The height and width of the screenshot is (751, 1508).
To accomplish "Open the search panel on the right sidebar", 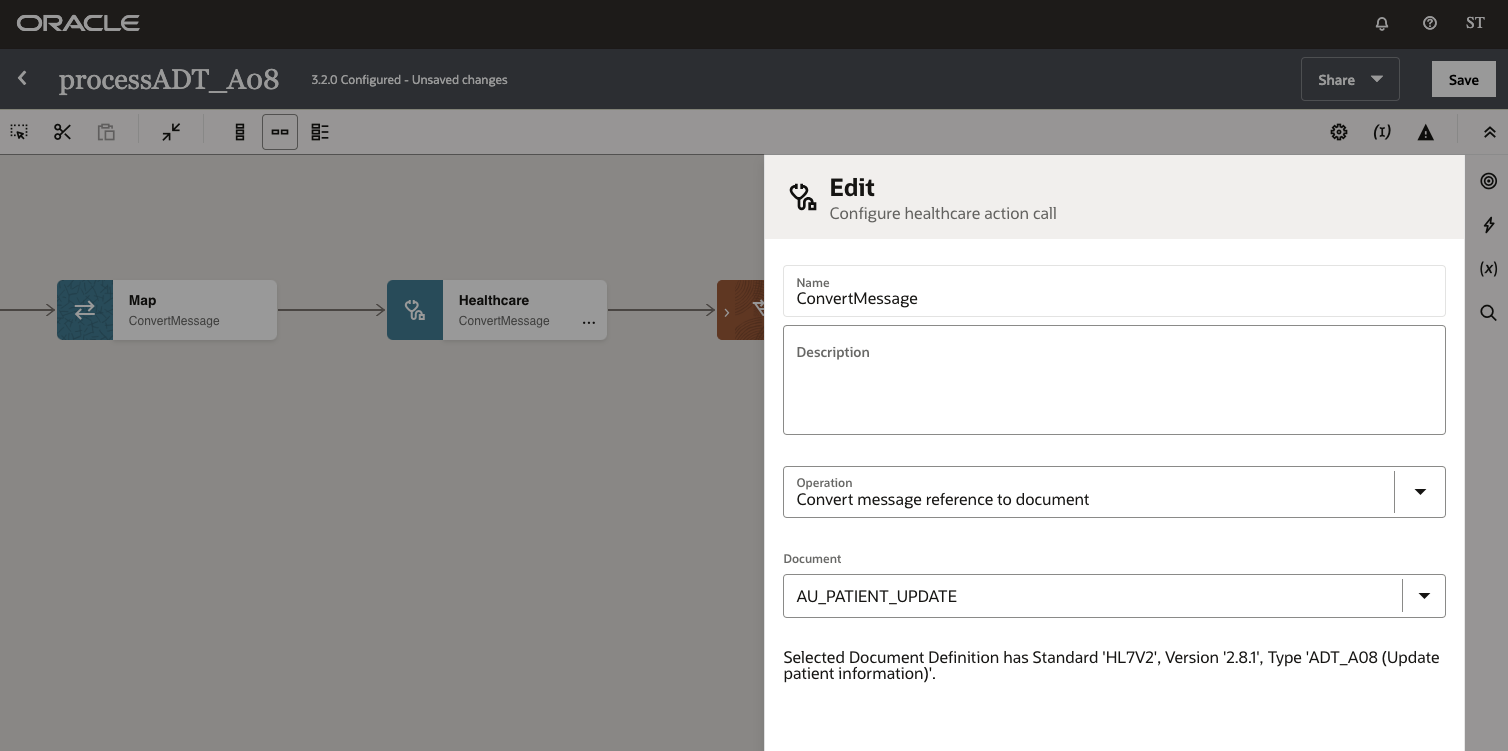I will (1488, 312).
